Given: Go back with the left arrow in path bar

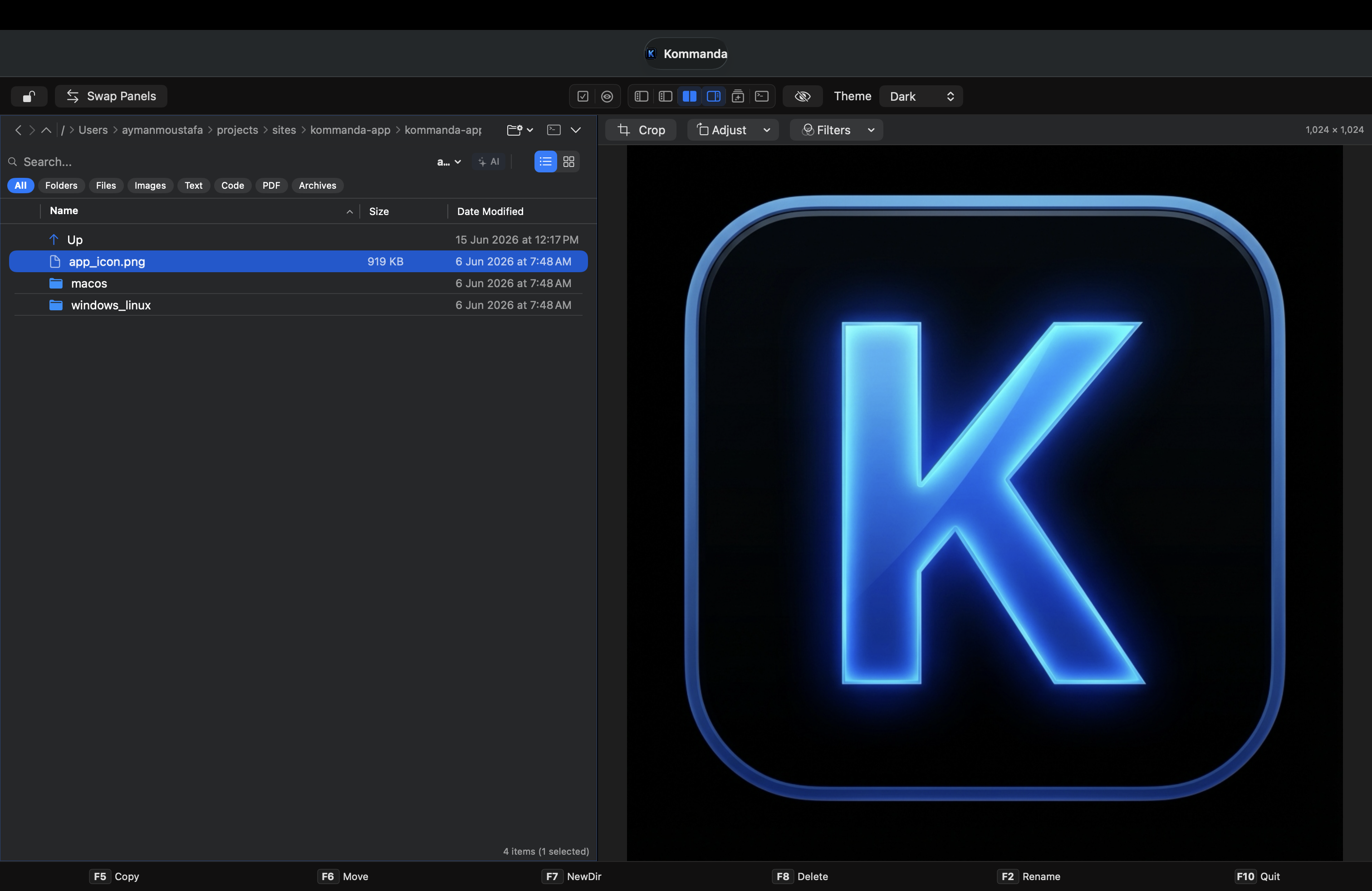Looking at the screenshot, I should coord(19,130).
